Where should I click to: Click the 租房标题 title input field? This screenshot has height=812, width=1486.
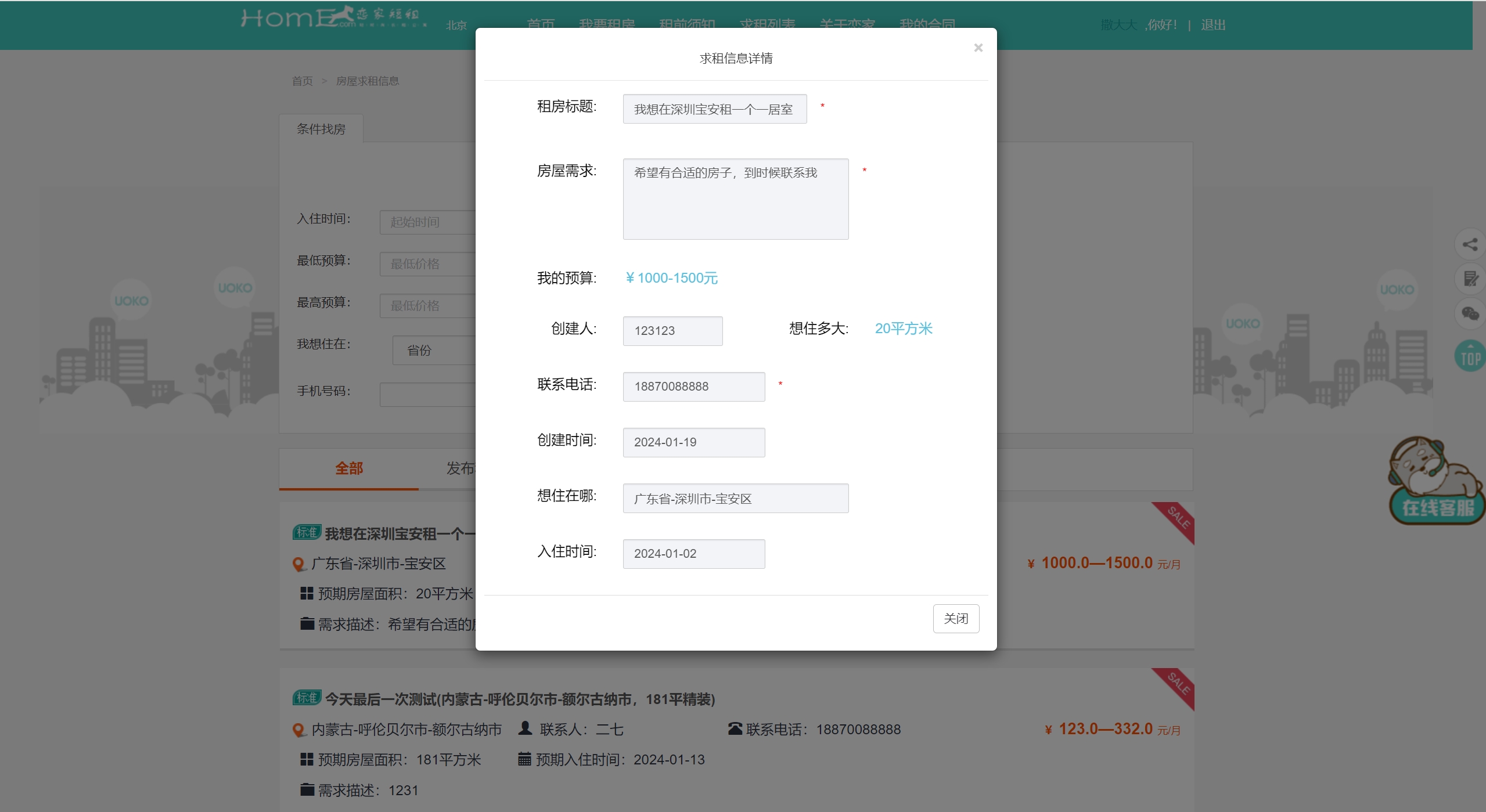point(714,109)
